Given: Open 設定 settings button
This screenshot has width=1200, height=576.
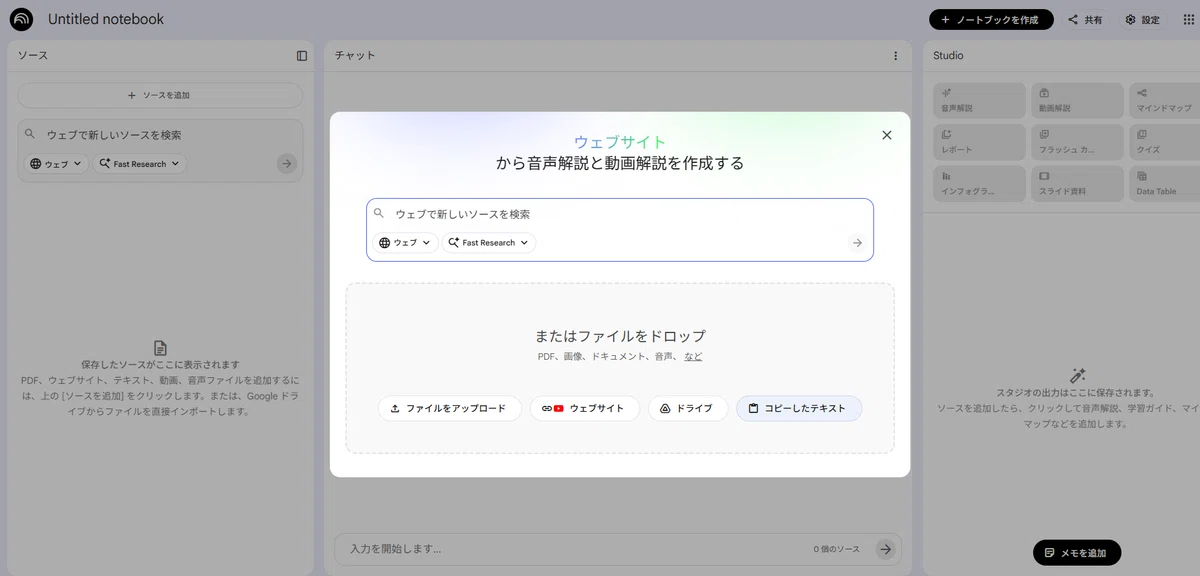Looking at the screenshot, I should 1142,20.
